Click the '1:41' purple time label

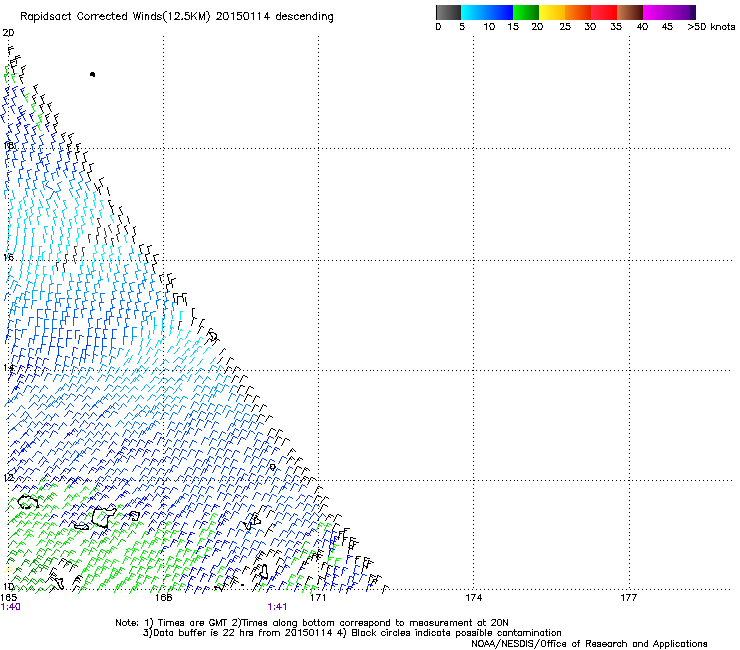pyautogui.click(x=278, y=607)
